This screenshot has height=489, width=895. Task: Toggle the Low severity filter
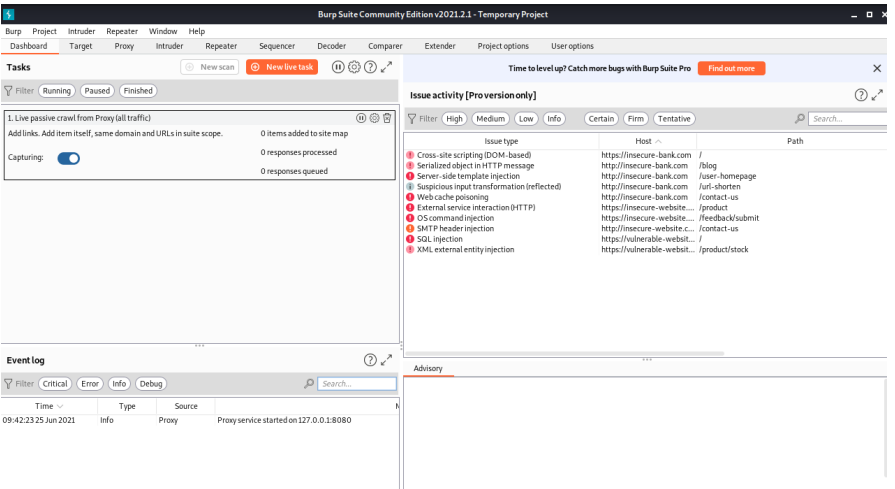(x=526, y=119)
